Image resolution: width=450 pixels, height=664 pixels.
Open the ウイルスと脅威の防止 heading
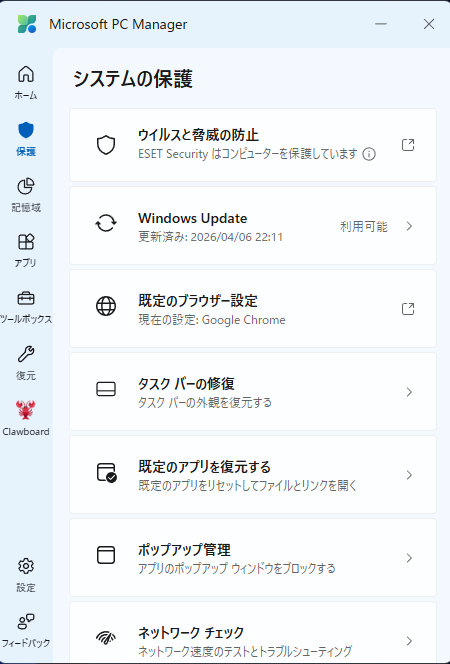(198, 135)
